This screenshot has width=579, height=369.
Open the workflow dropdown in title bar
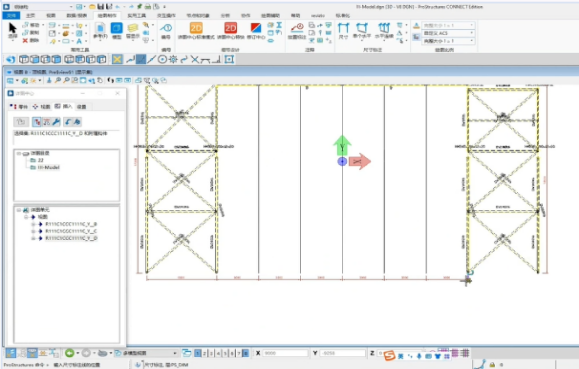(44, 7)
